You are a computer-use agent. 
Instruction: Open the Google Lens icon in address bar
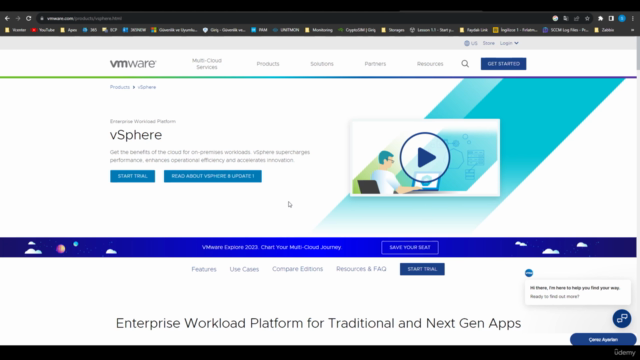click(x=555, y=18)
